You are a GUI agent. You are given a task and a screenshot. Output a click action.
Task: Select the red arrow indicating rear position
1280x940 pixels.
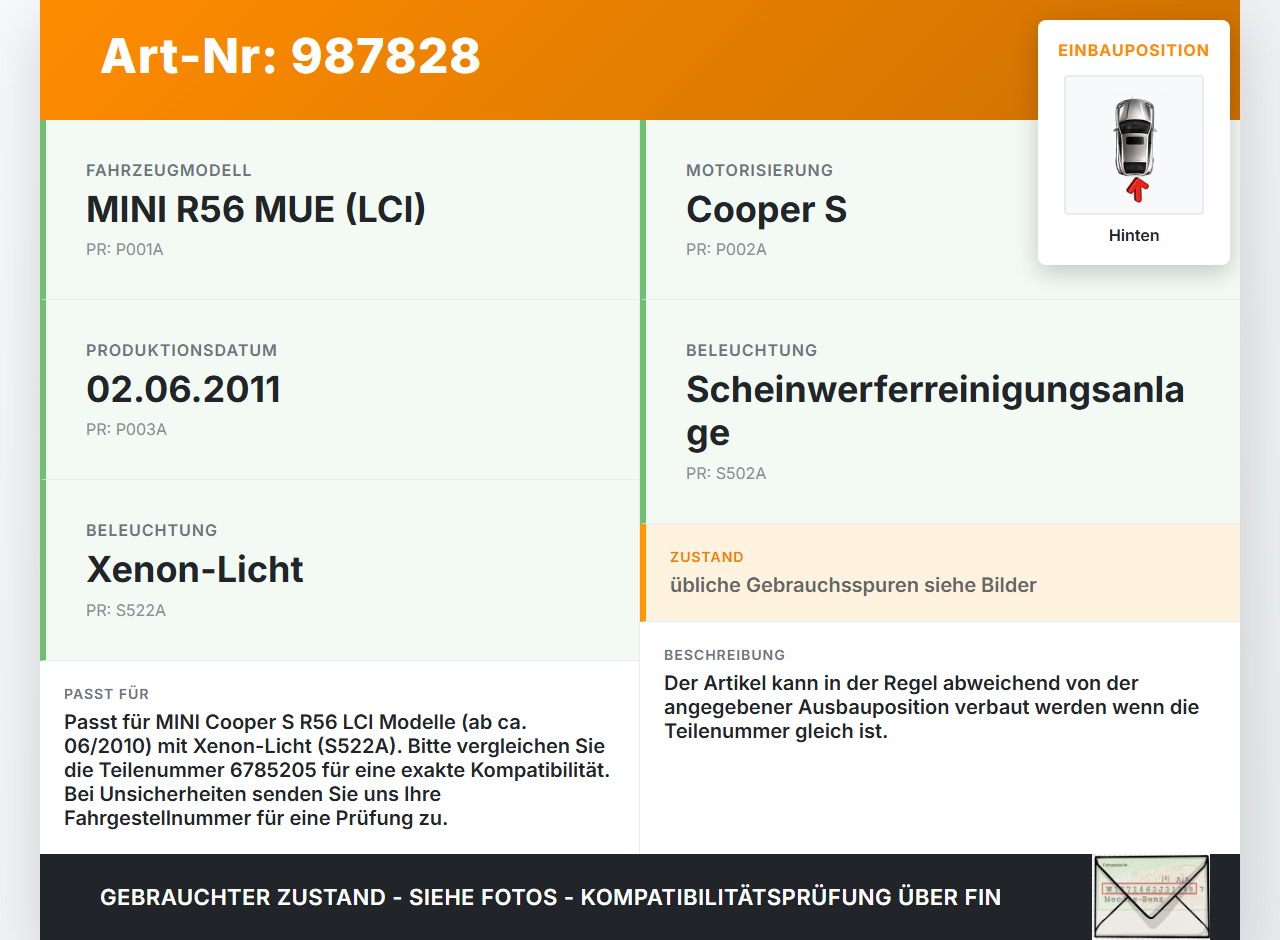coord(1134,190)
